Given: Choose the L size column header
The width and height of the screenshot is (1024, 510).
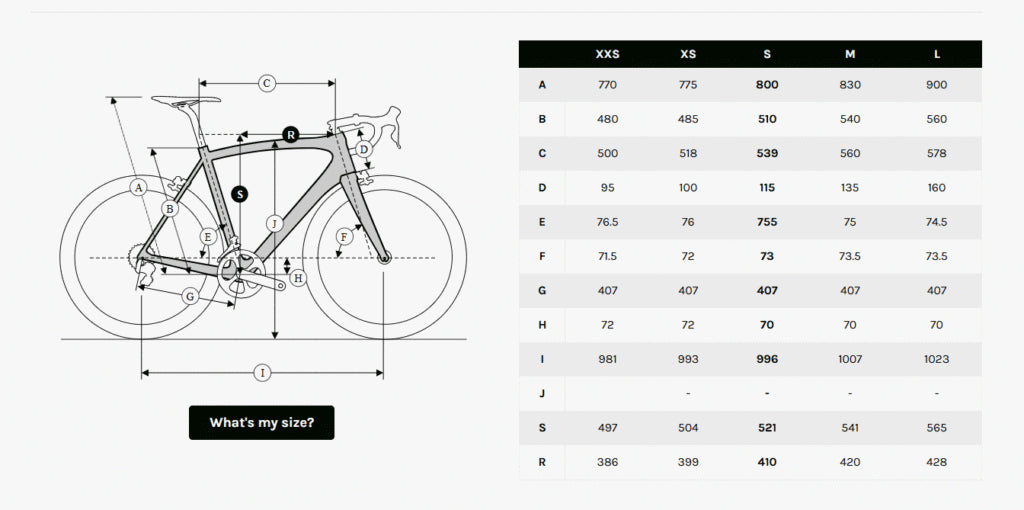Looking at the screenshot, I should click(937, 54).
